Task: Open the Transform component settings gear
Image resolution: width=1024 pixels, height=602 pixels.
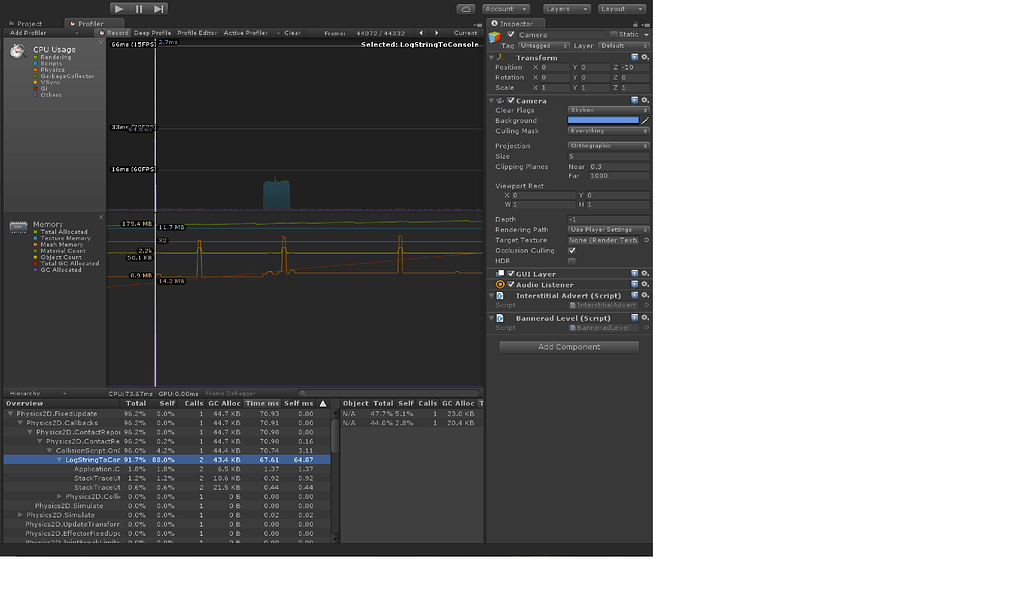Action: pos(646,57)
